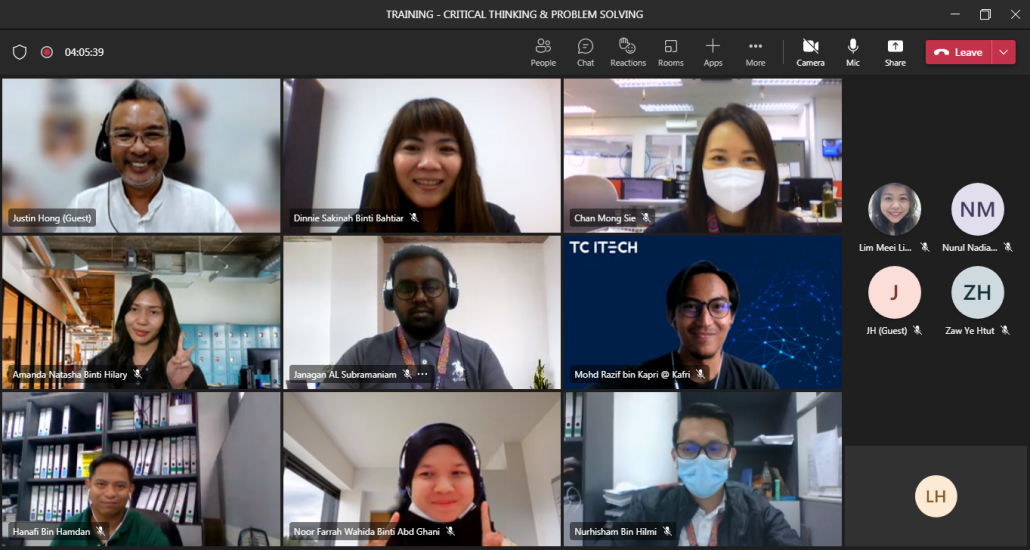The height and width of the screenshot is (550, 1030).
Task: Select Chan Mong Sie video tile
Action: click(x=702, y=156)
